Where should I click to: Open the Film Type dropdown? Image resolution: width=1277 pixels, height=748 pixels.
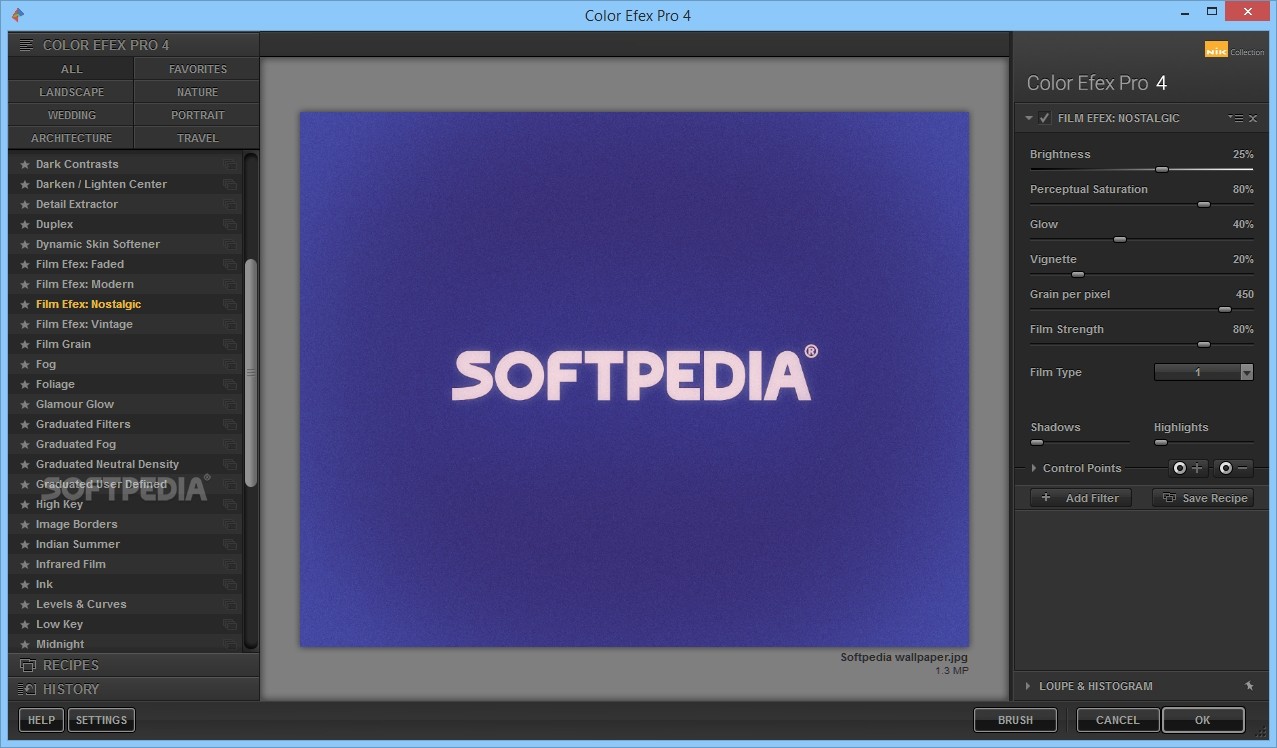click(1204, 372)
